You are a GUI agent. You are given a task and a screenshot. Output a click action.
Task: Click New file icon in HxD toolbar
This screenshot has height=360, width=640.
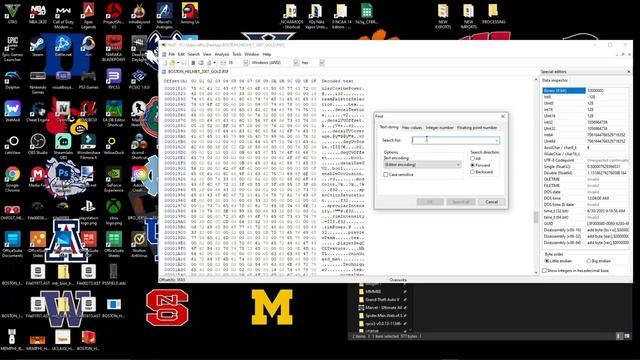click(x=165, y=63)
